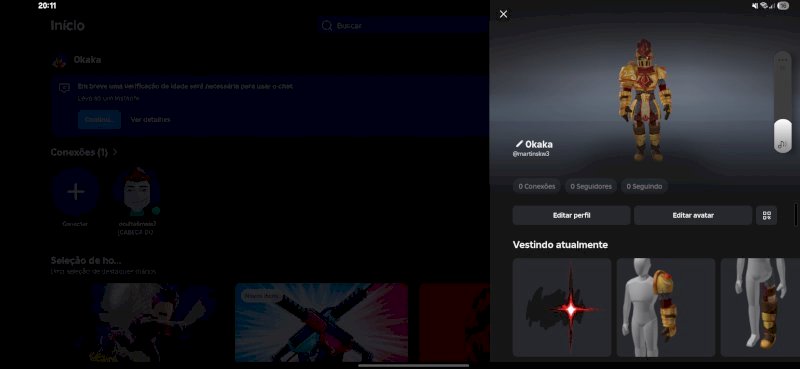
Task: Open the crossed chainsaws game card
Action: (321, 323)
